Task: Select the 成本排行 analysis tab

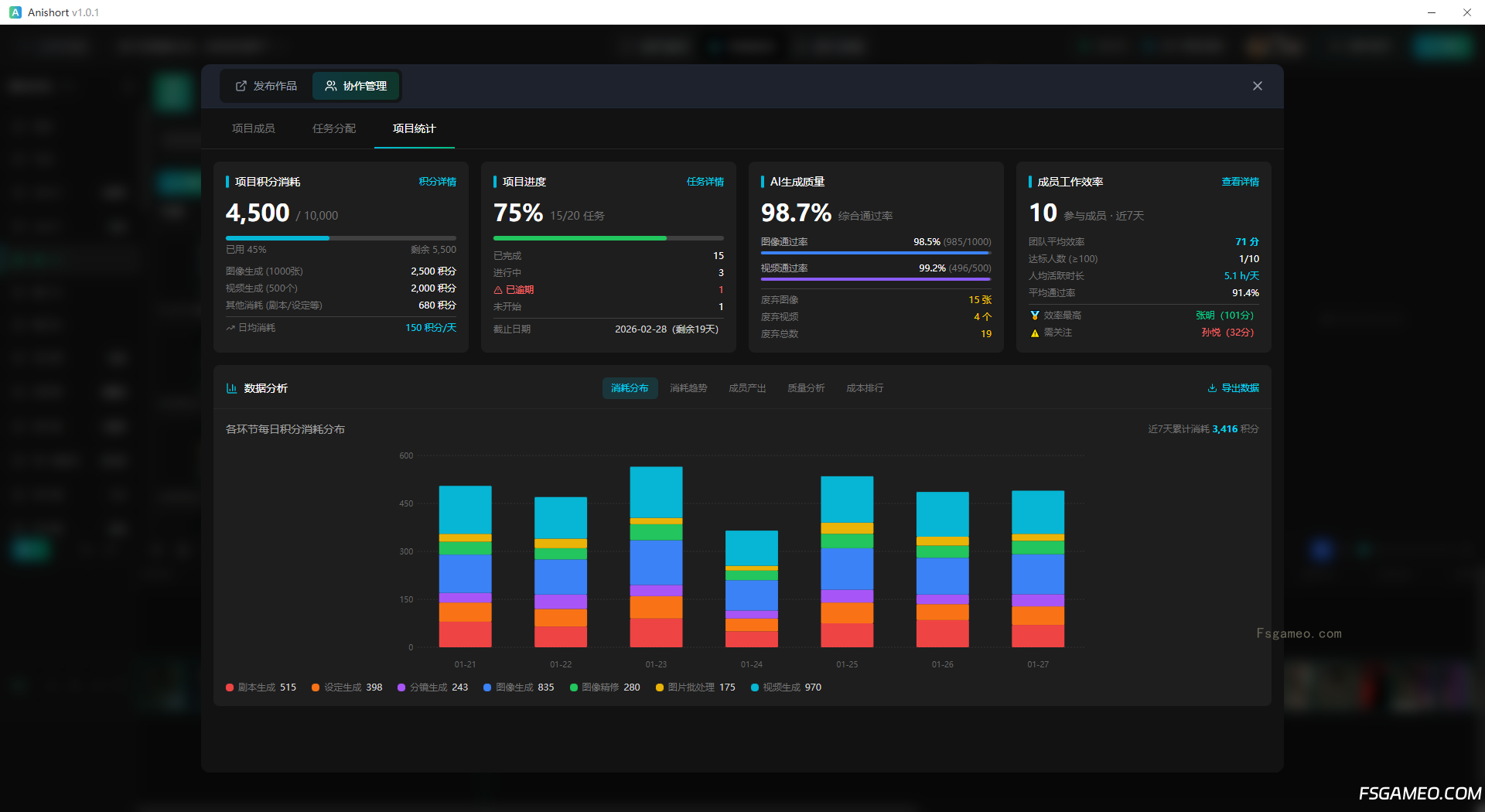Action: (x=865, y=388)
